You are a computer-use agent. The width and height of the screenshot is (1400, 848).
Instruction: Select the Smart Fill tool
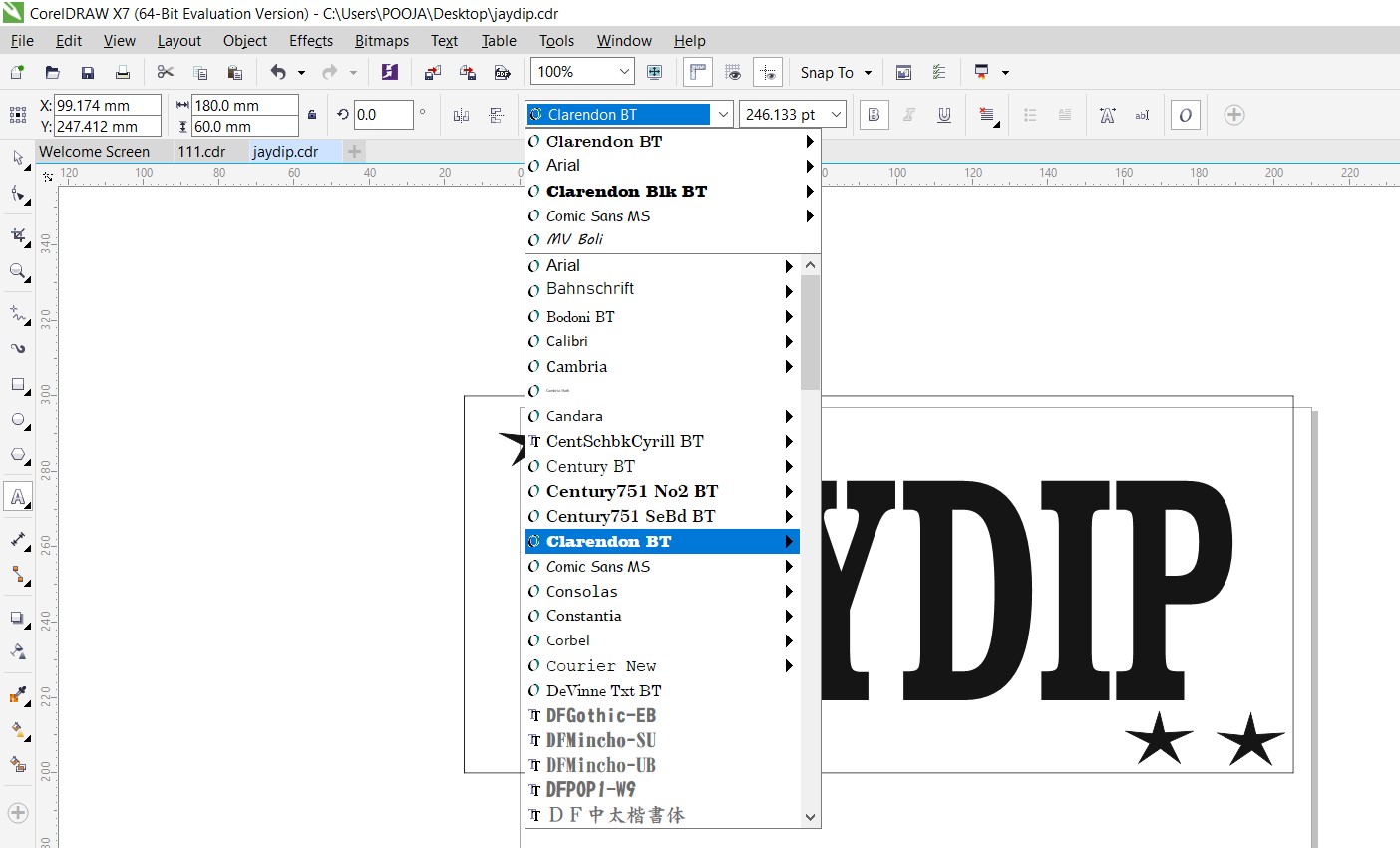coord(18,765)
